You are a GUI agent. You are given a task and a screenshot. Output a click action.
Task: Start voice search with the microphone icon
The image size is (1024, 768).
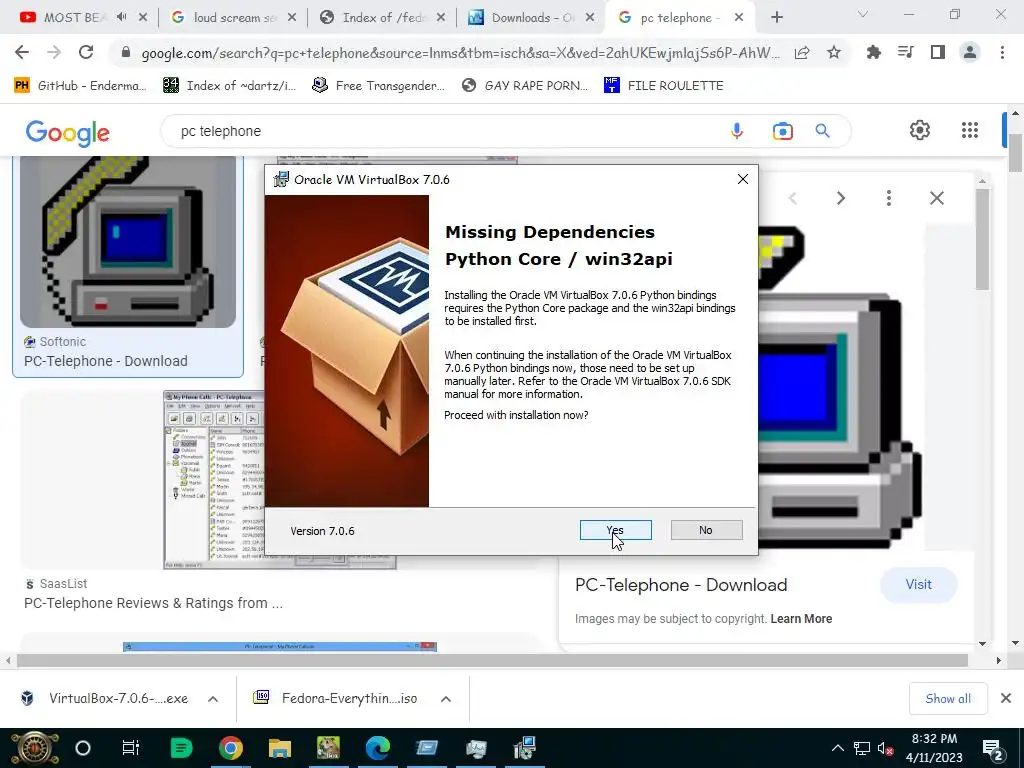tap(737, 131)
